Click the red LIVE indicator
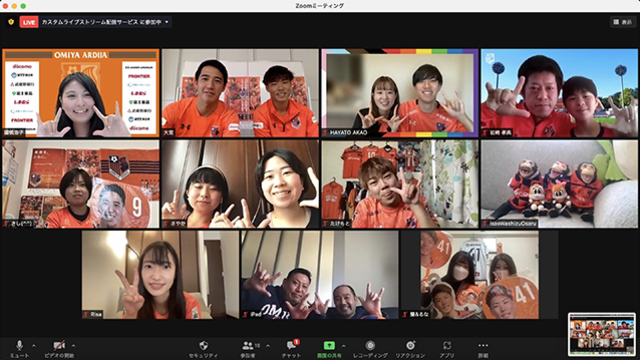The width and height of the screenshot is (640, 360). pos(29,22)
